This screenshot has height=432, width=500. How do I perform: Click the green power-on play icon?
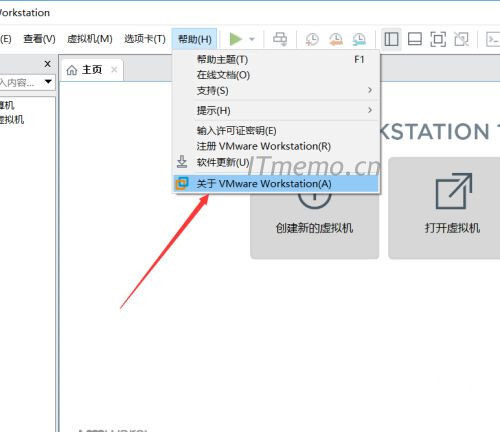pos(236,39)
